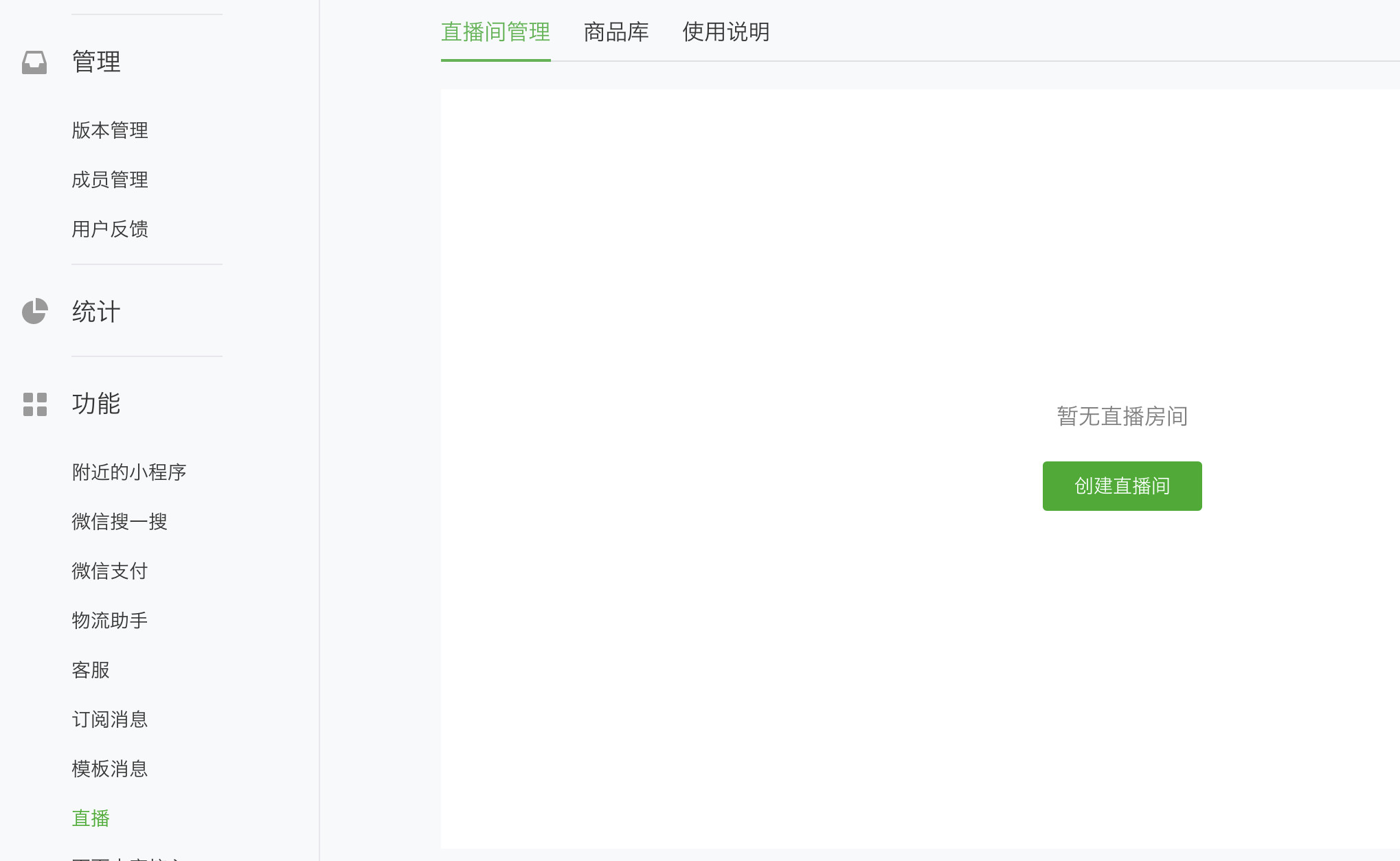The width and height of the screenshot is (1400, 861).
Task: Open the 使用说明 tab
Action: click(x=725, y=32)
